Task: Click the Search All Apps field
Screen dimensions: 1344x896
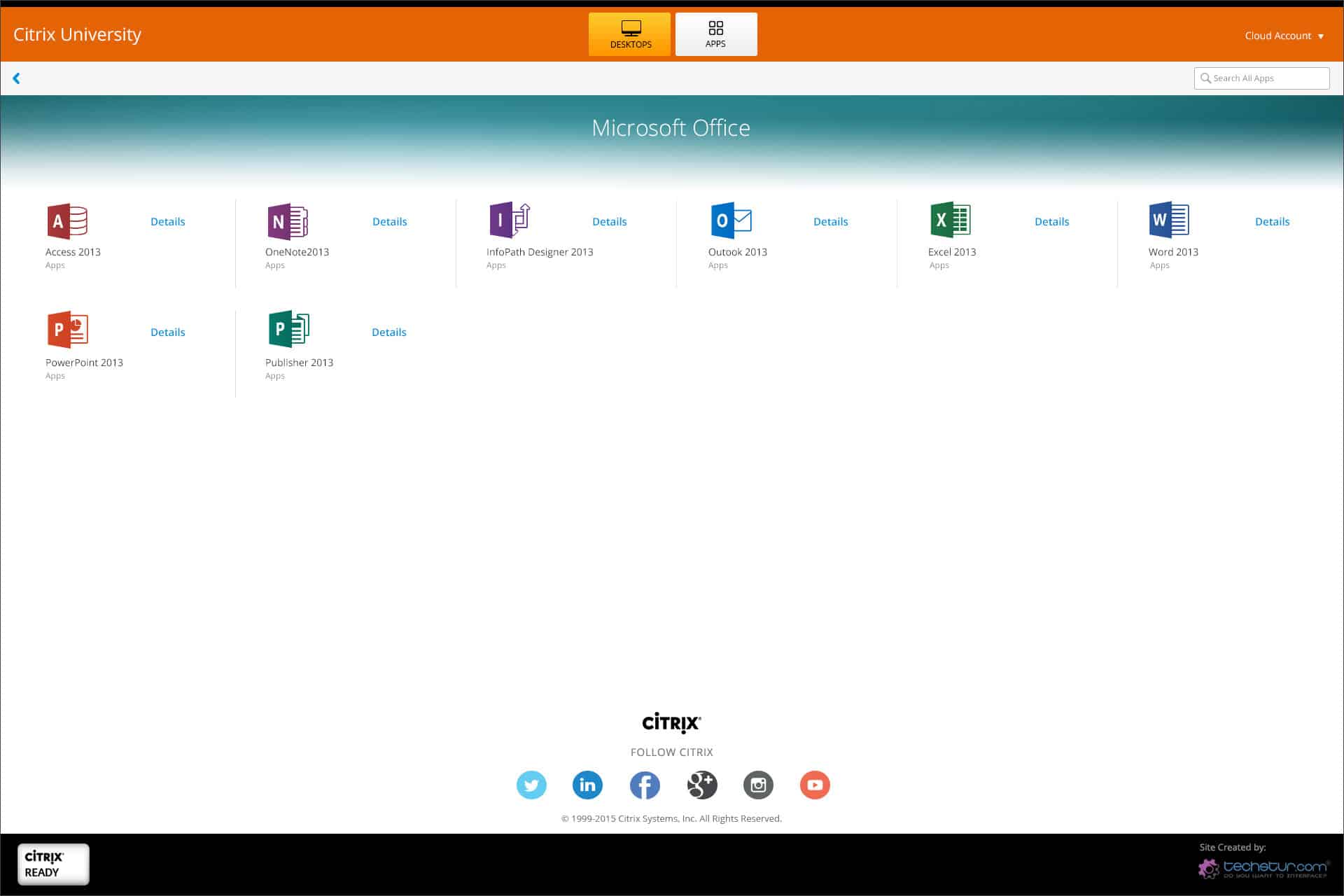Action: pyautogui.click(x=1261, y=78)
